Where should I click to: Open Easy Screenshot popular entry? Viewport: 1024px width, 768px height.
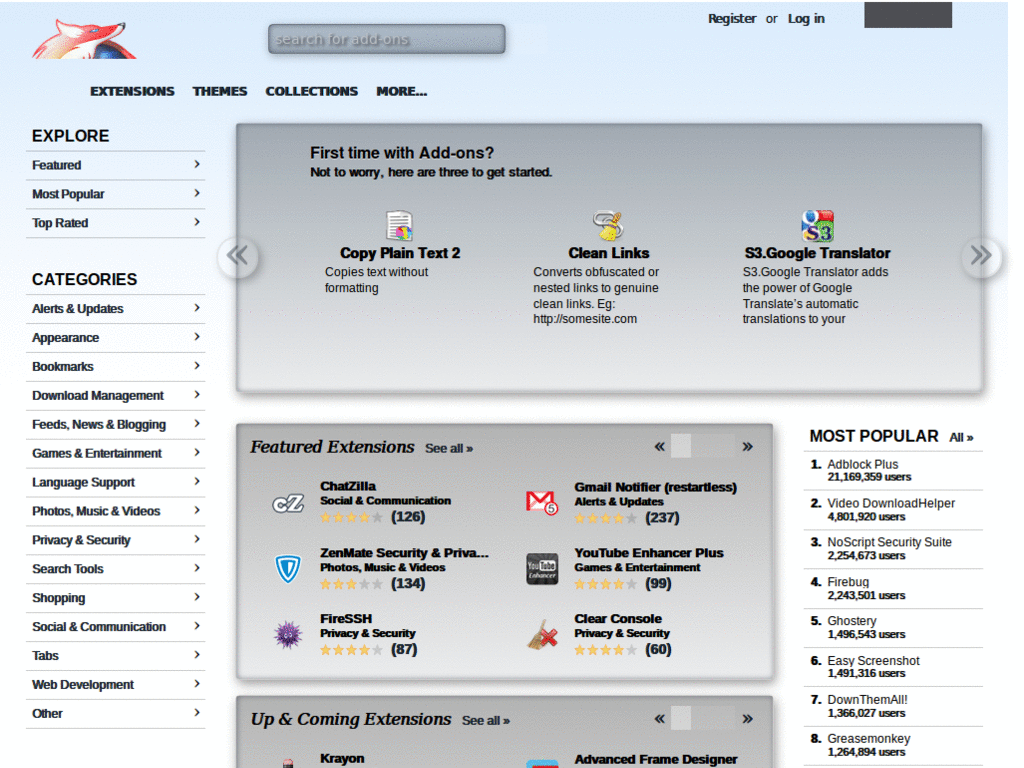[x=873, y=660]
